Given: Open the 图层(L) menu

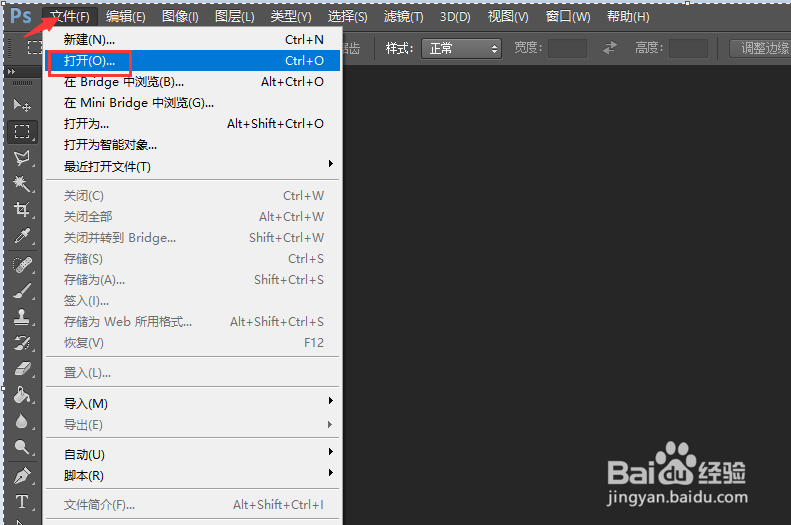Looking at the screenshot, I should coord(235,17).
